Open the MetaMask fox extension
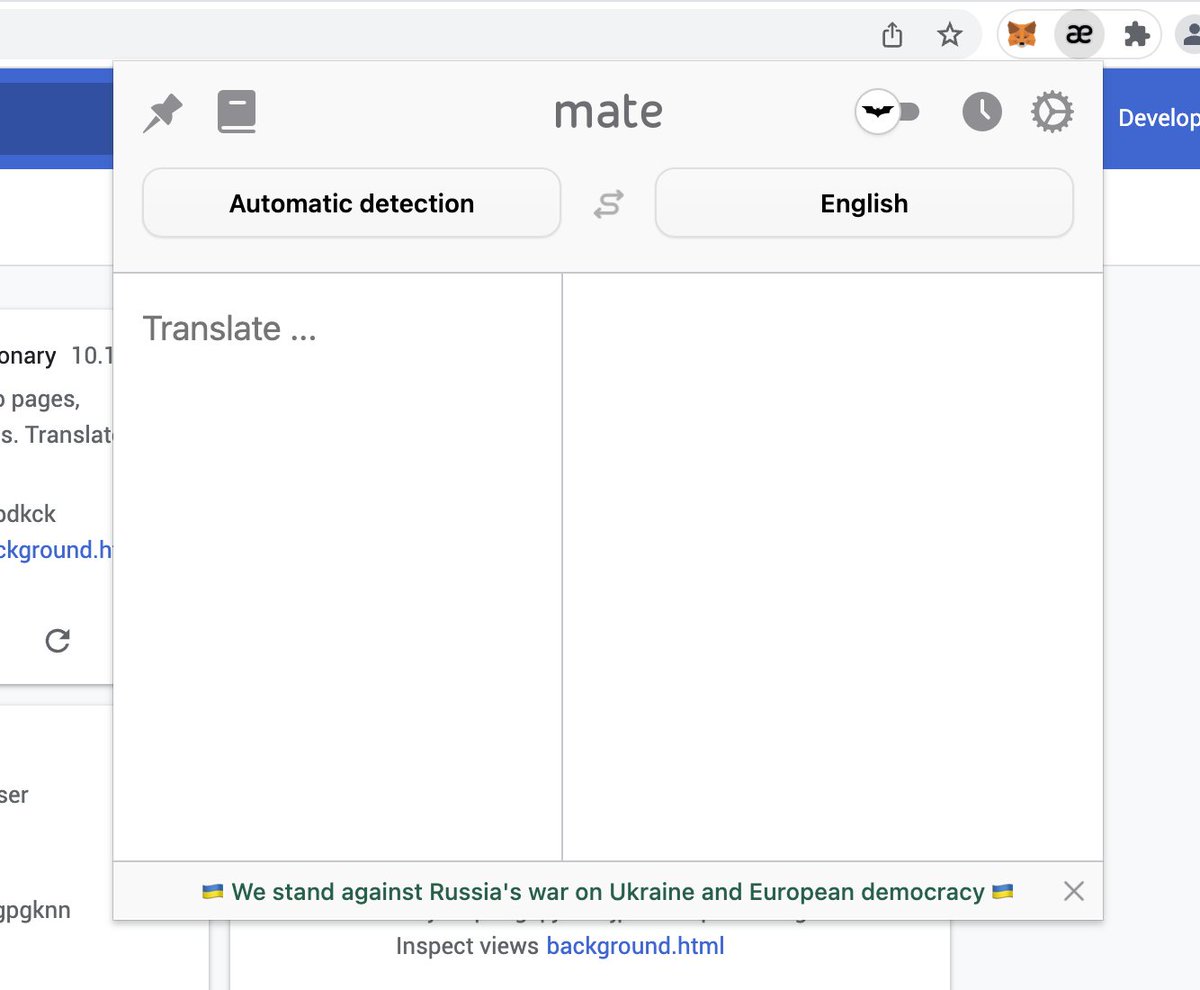 click(1022, 36)
